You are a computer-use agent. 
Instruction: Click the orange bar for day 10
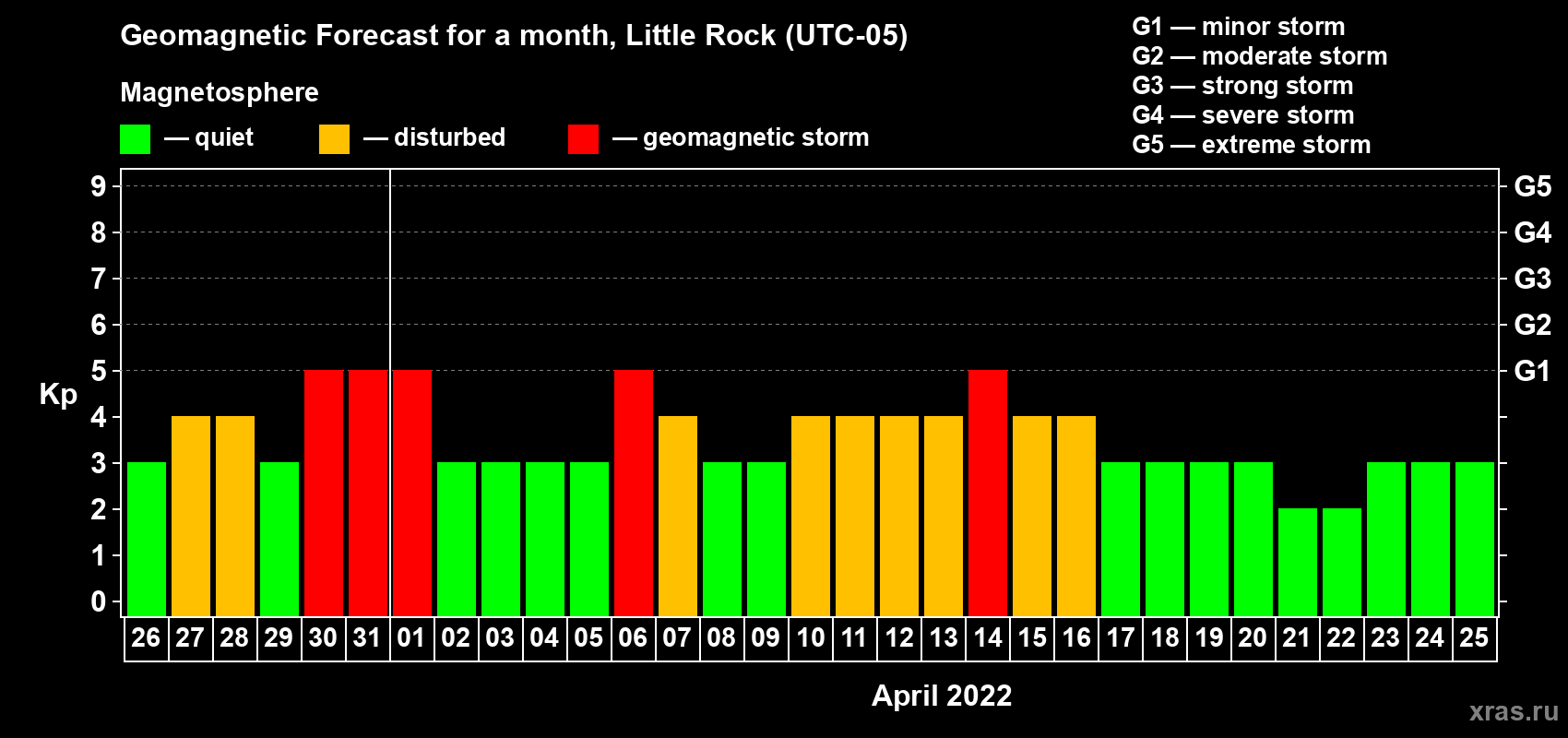click(x=811, y=516)
